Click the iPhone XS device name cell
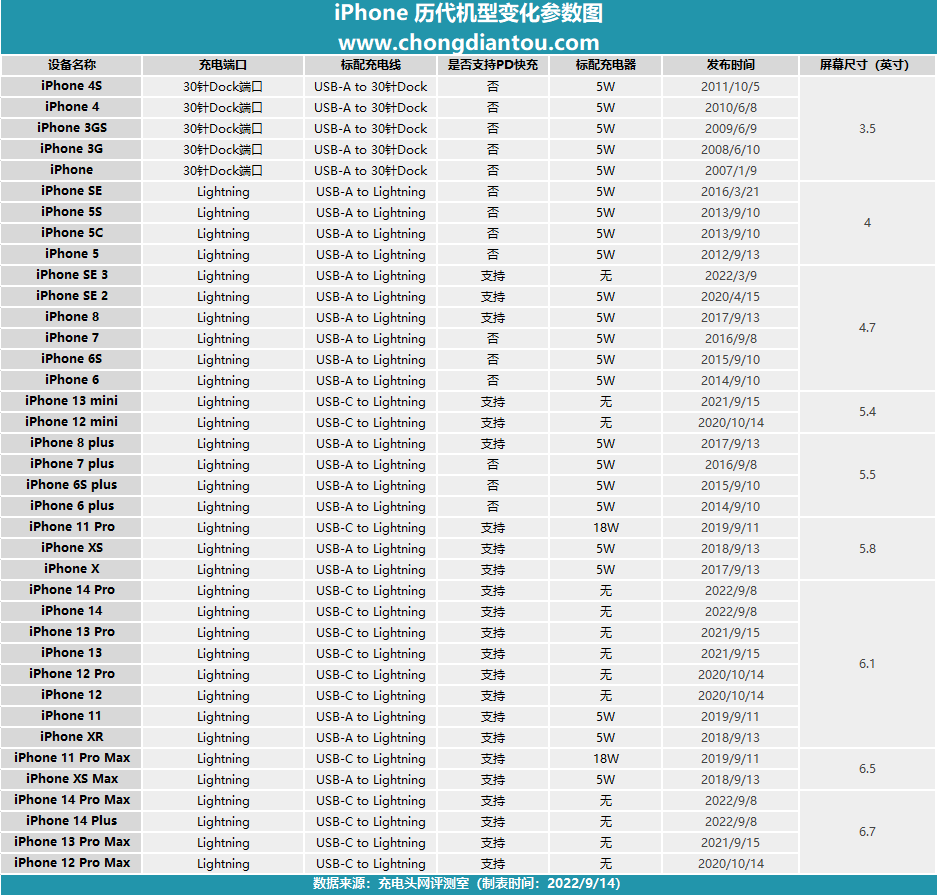937x895 pixels. coord(71,548)
